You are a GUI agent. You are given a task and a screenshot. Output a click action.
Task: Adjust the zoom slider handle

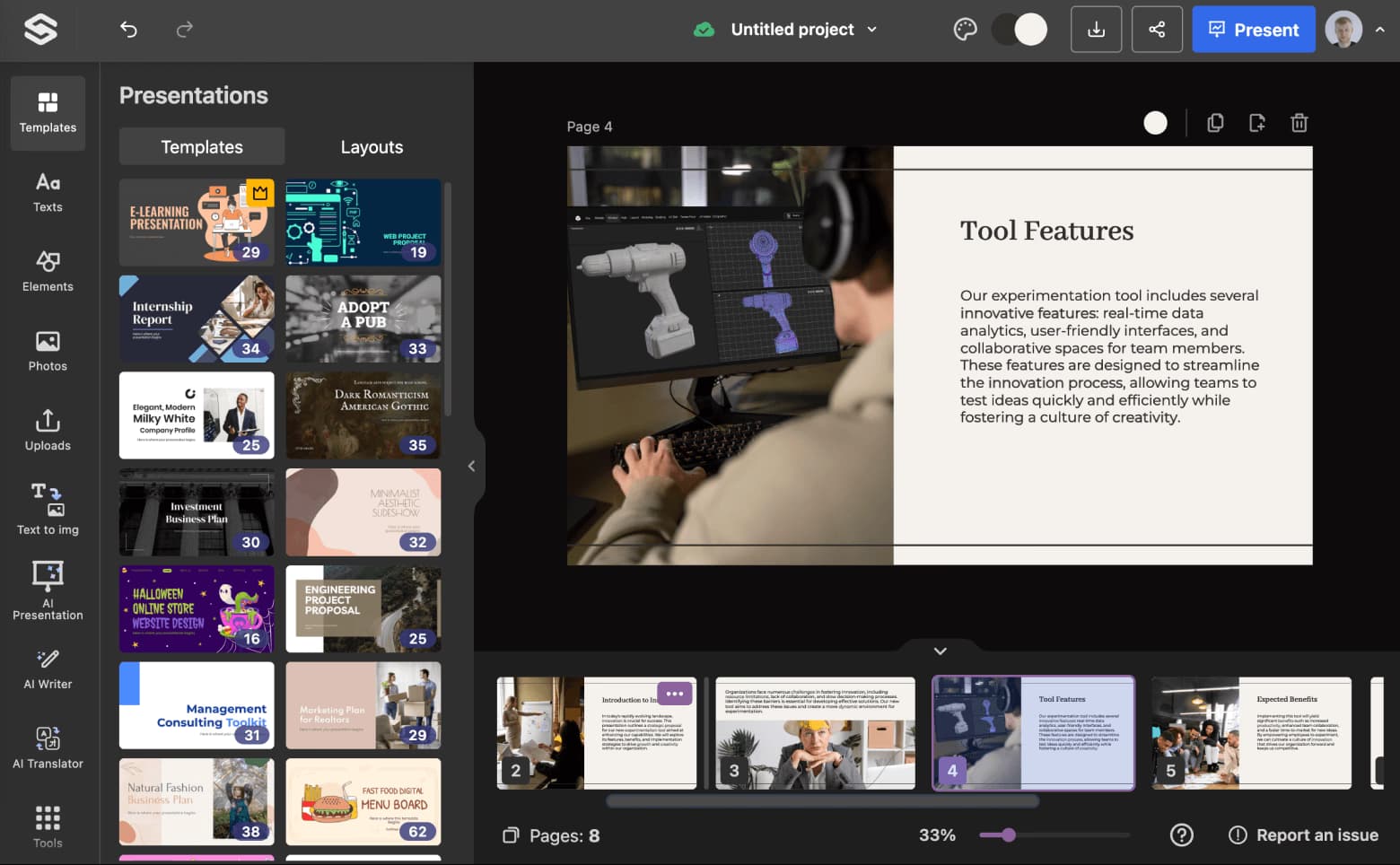tap(1009, 835)
